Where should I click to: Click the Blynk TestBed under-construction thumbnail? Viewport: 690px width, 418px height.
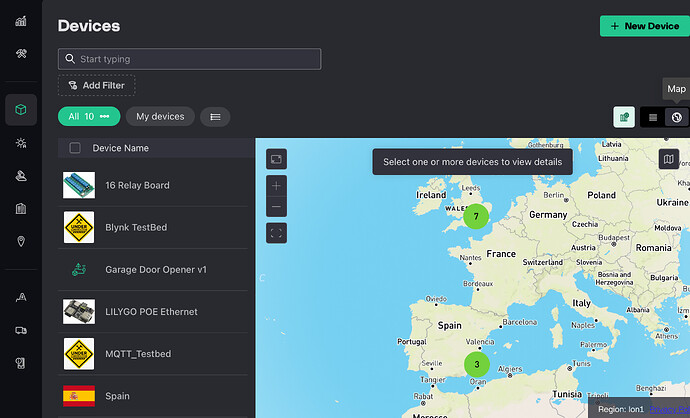[79, 227]
